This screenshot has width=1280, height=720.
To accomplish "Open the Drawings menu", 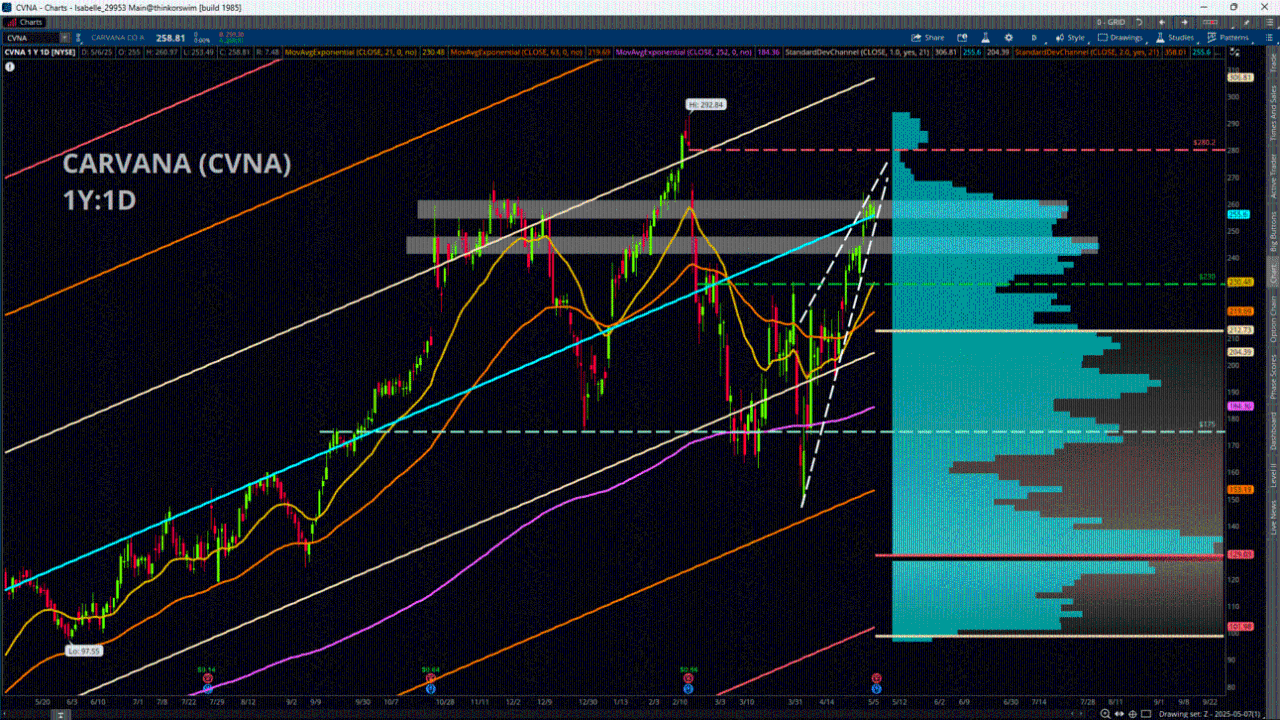I will click(x=1121, y=37).
